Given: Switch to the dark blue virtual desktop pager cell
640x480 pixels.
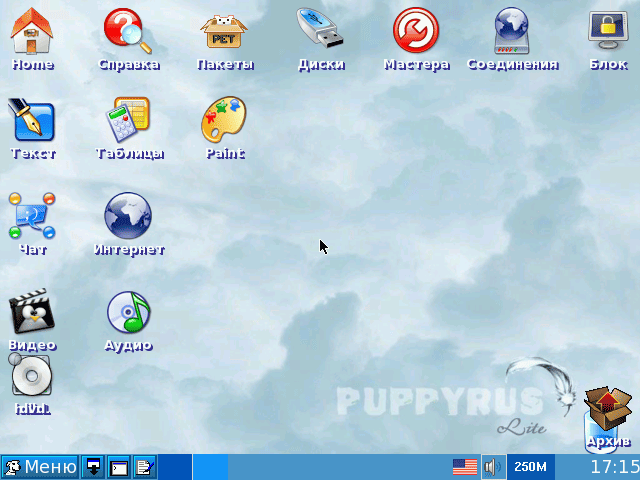Looking at the screenshot, I should [175, 467].
